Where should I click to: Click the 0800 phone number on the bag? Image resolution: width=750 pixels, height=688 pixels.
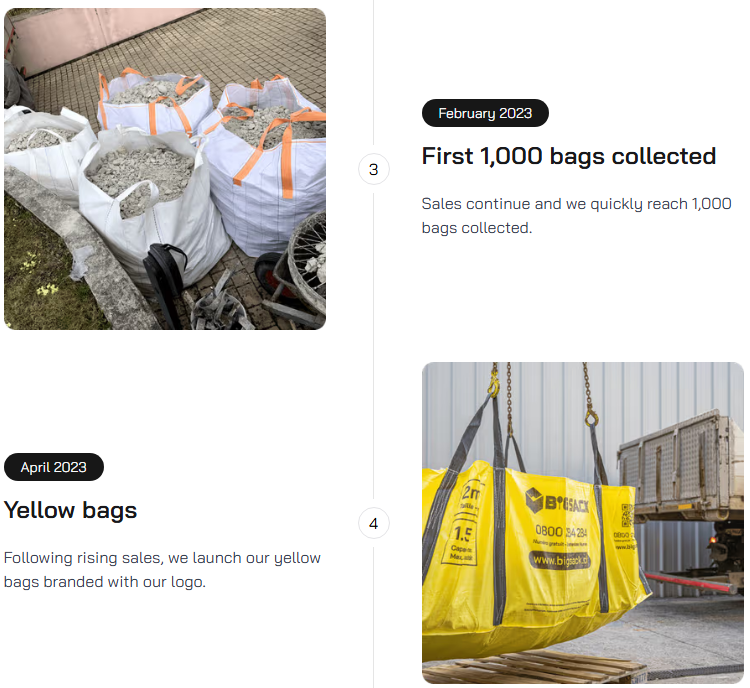click(561, 532)
